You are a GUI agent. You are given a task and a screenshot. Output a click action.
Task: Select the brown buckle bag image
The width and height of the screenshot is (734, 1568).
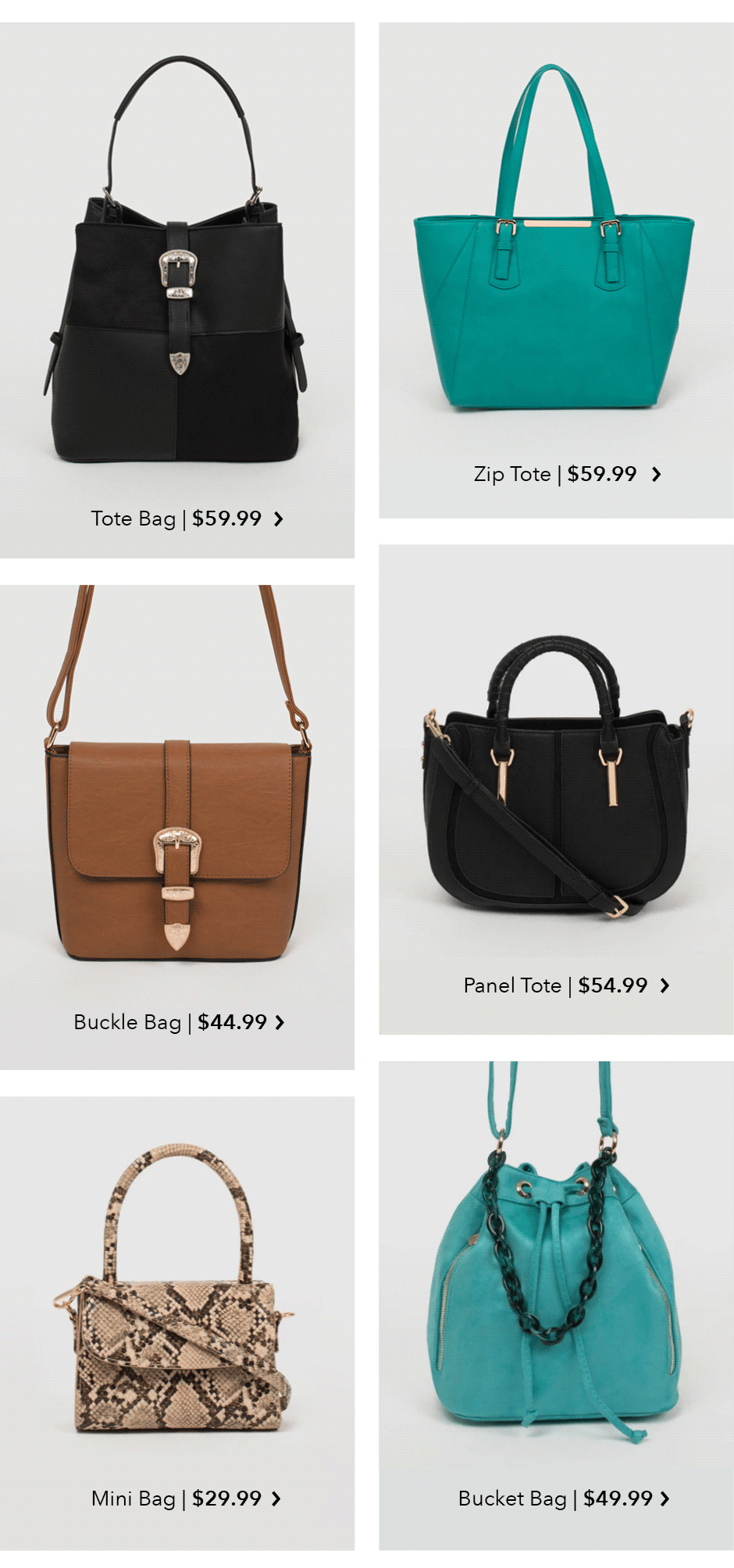click(x=178, y=773)
